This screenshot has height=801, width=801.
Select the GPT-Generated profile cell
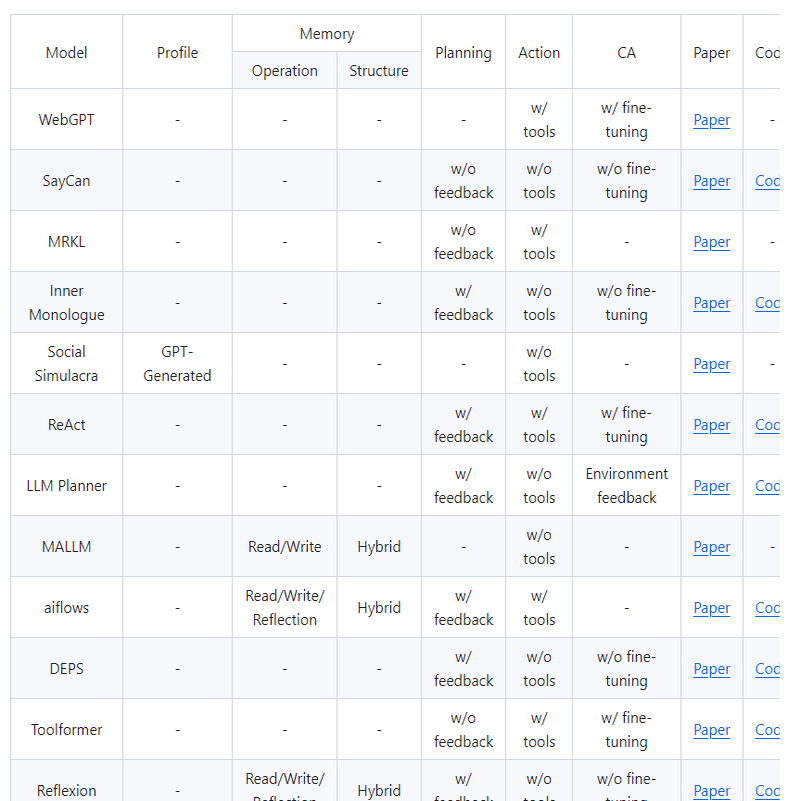(177, 364)
